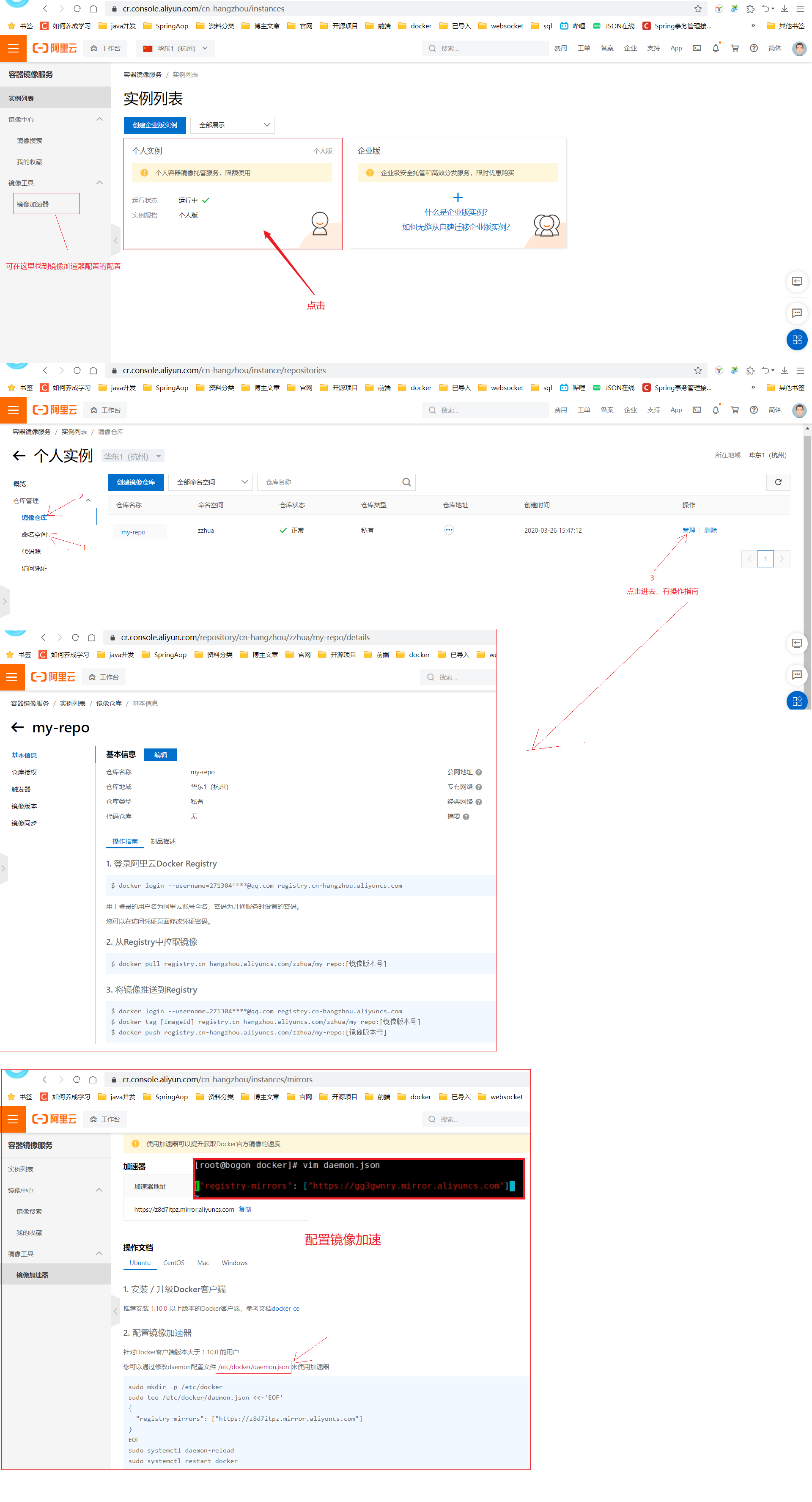Open the shopping cart in the 实例列表 page header
The width and height of the screenshot is (812, 1502).
pos(735,48)
